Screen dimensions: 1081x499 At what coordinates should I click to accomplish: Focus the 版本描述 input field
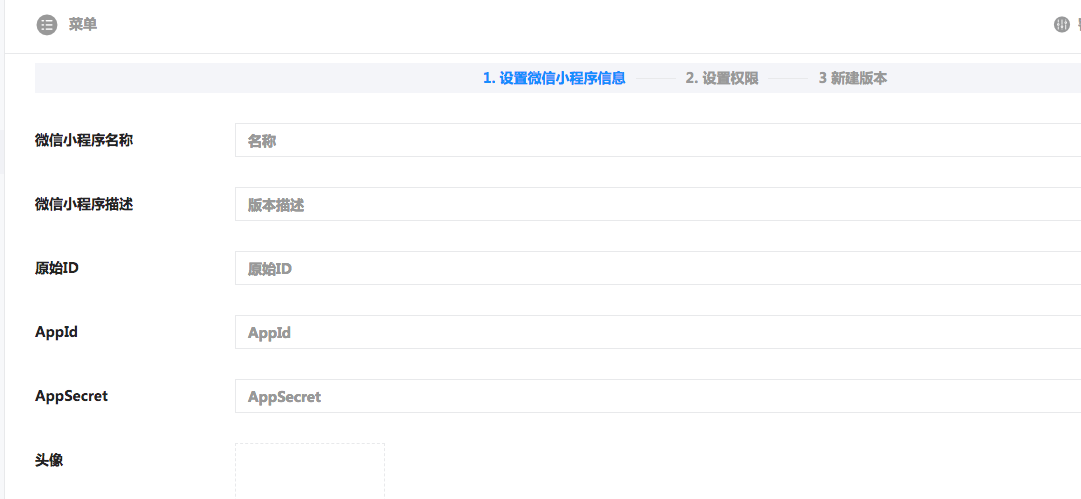pyautogui.click(x=658, y=204)
